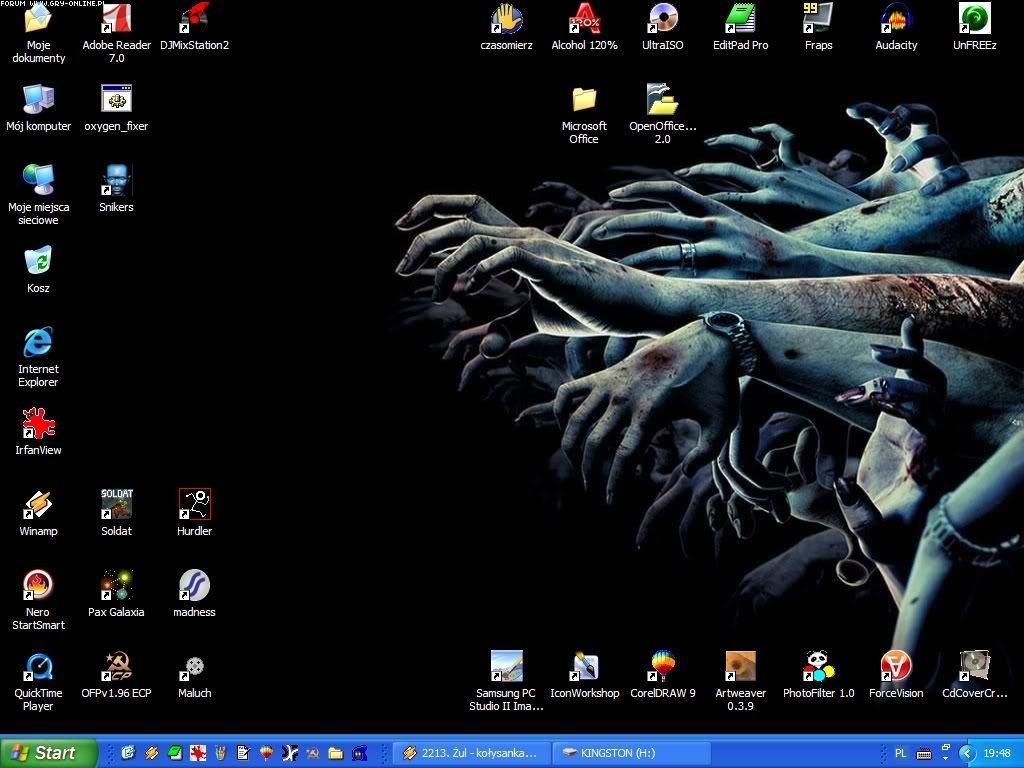Select the Hurdler desktop shortcut

point(195,513)
